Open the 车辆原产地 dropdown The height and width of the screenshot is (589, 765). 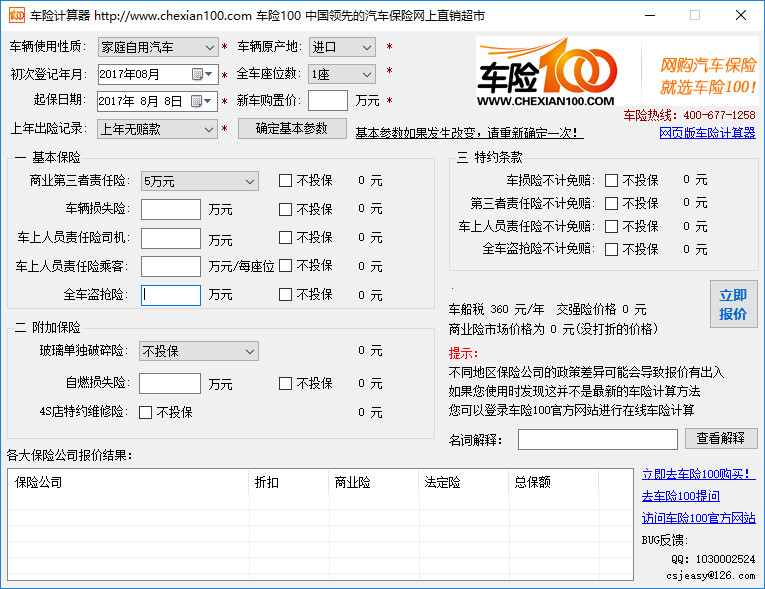[x=342, y=47]
